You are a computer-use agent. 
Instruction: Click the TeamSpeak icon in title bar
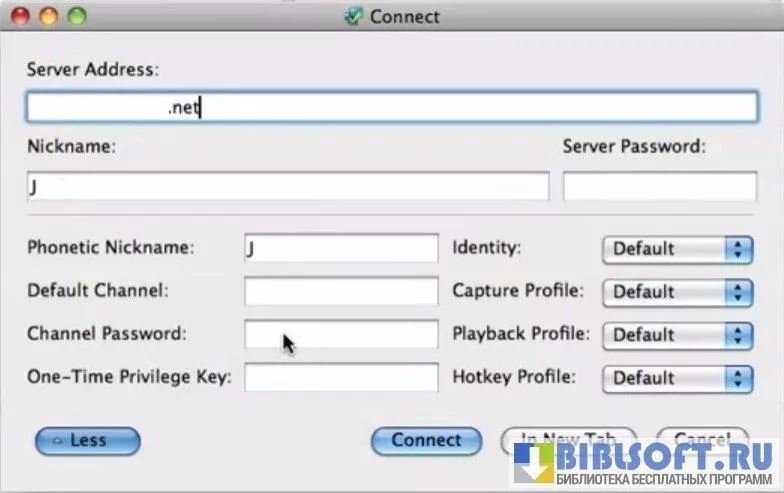coord(353,17)
